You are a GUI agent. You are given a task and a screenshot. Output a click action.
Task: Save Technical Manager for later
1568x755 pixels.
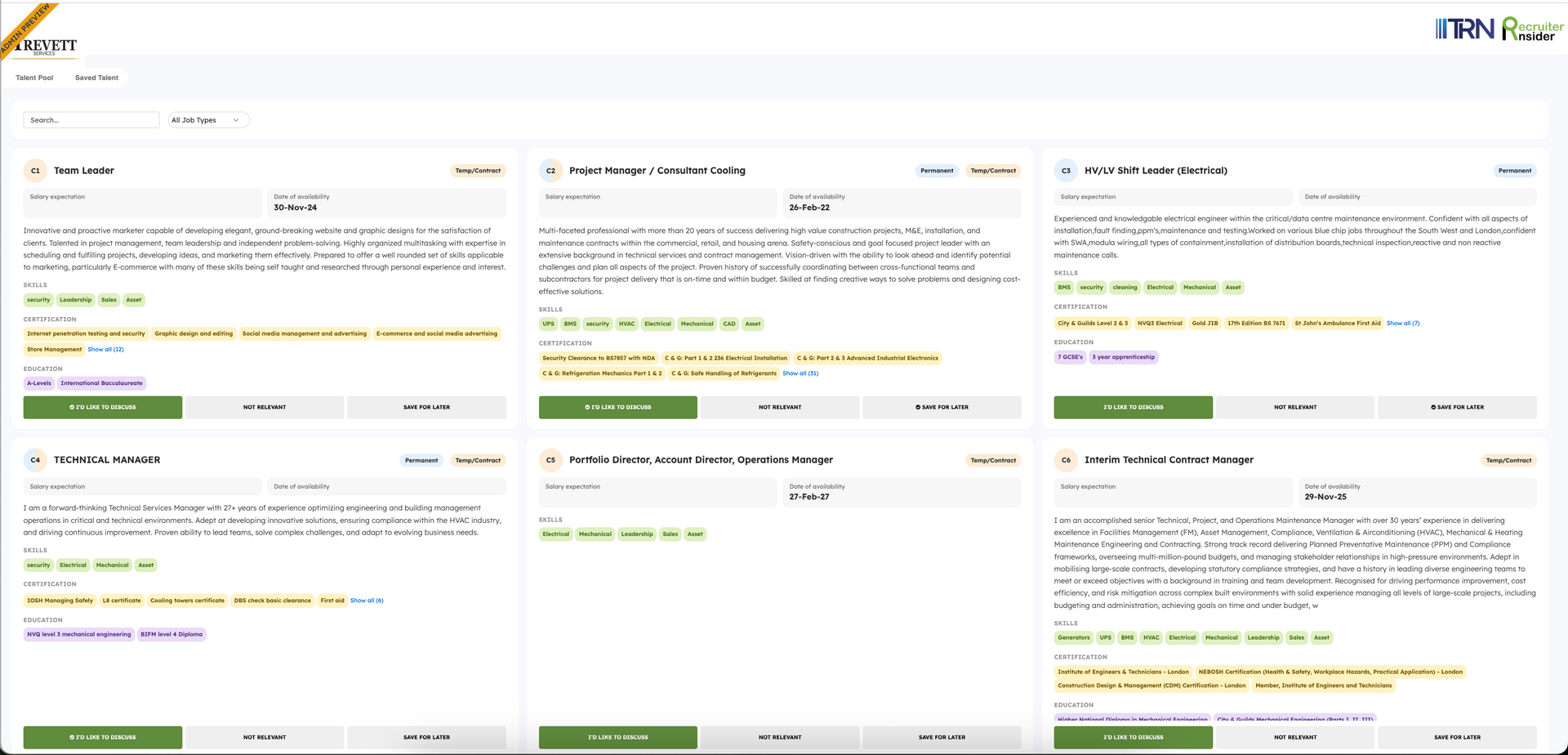click(426, 737)
